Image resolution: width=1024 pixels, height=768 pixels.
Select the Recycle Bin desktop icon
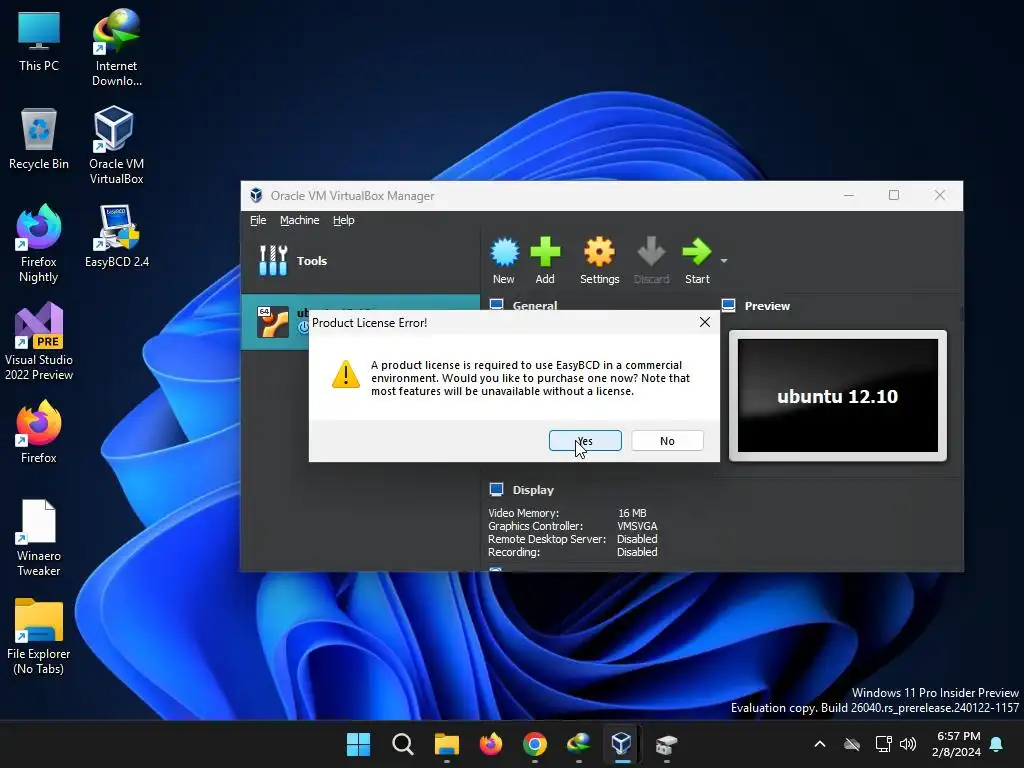point(39,138)
